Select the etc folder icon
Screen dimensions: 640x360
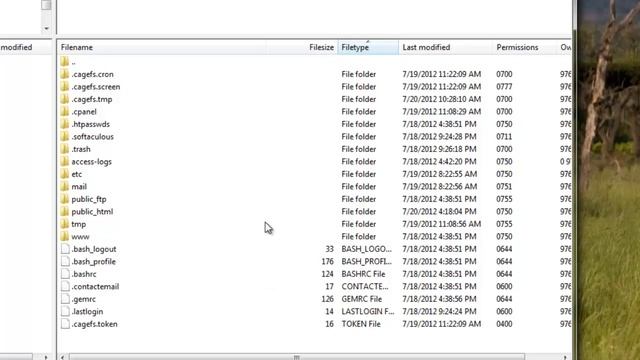click(64, 174)
